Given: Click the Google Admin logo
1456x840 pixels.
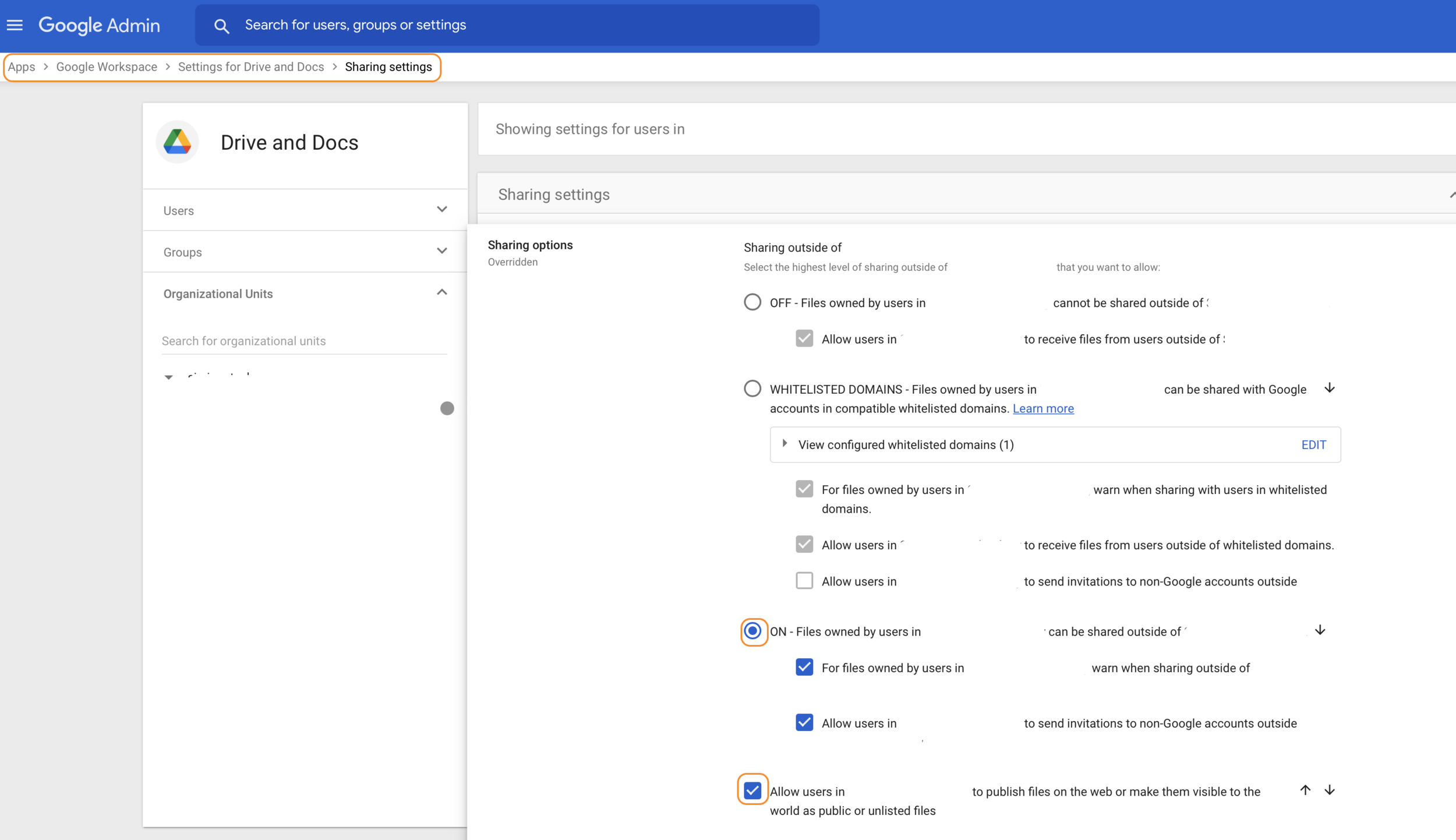Looking at the screenshot, I should 99,25.
